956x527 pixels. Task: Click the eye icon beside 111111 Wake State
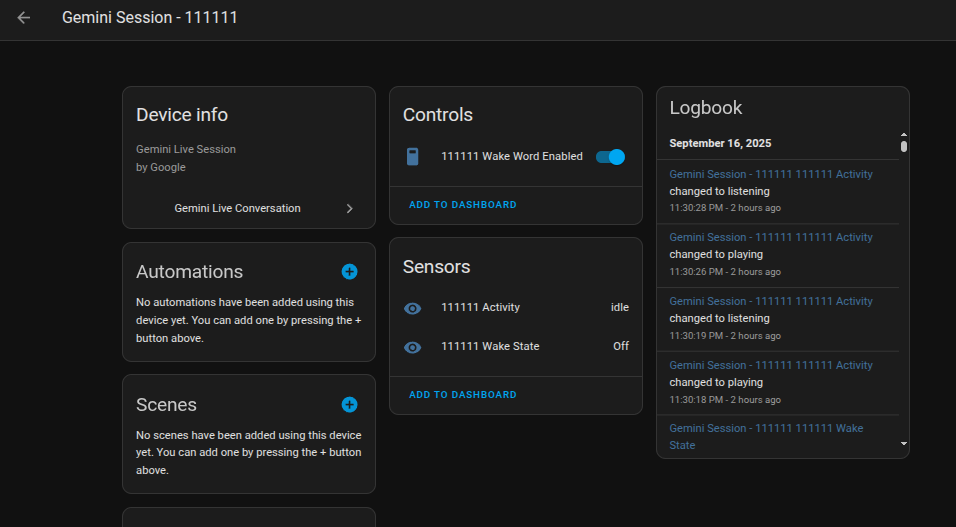(412, 347)
